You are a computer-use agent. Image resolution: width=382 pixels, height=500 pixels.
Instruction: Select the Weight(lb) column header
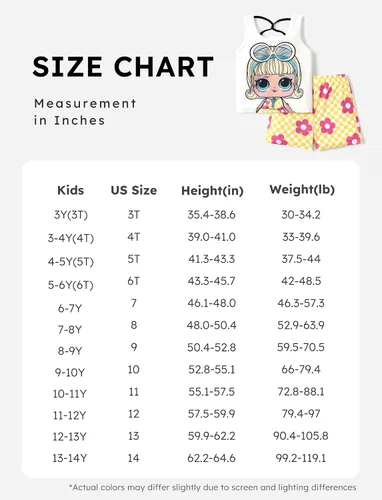(302, 190)
